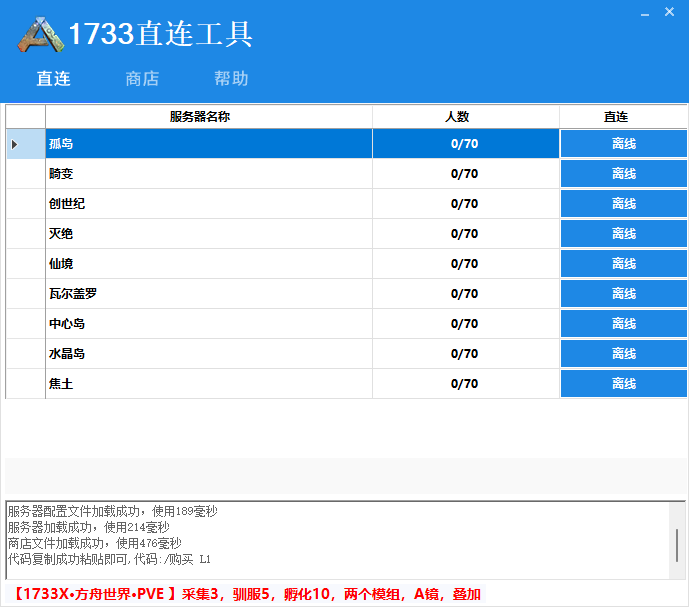Switch to the 直连 tab
This screenshot has width=689, height=607.
tap(53, 79)
